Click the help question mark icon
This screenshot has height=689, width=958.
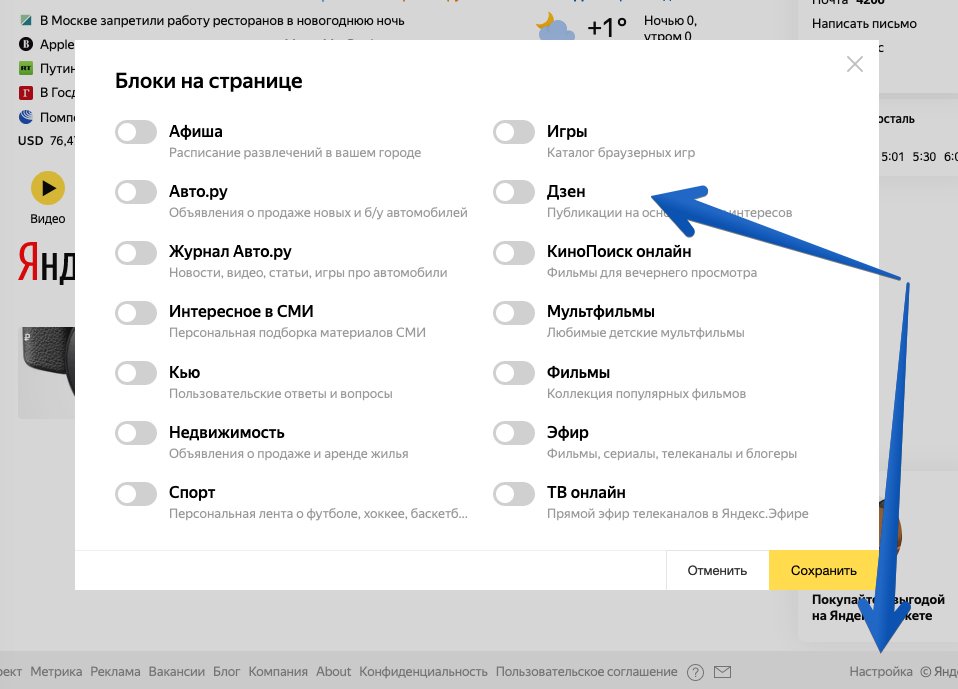pyautogui.click(x=695, y=673)
